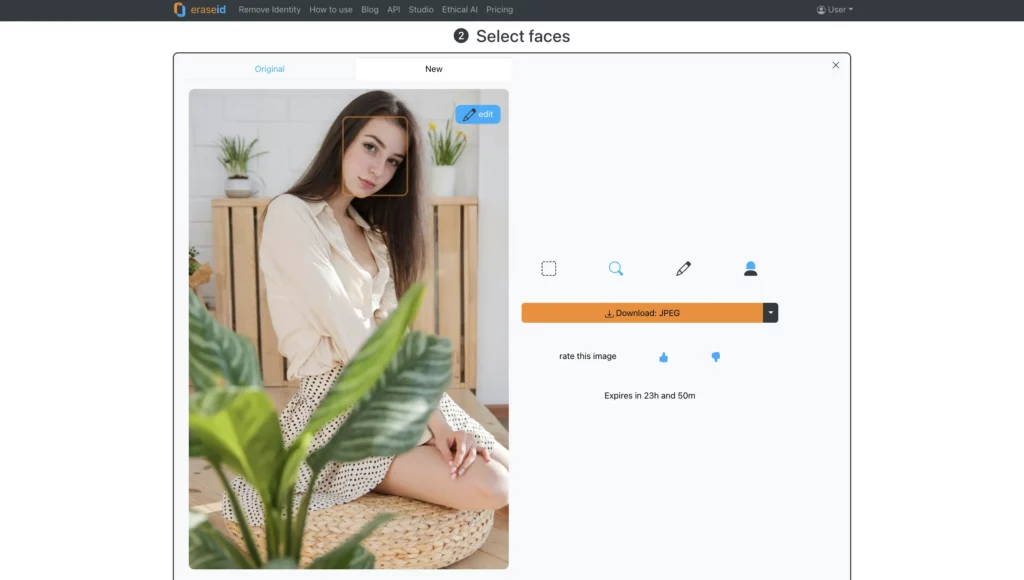This screenshot has height=580, width=1024.
Task: Click Download: JPEG button
Action: coord(642,313)
